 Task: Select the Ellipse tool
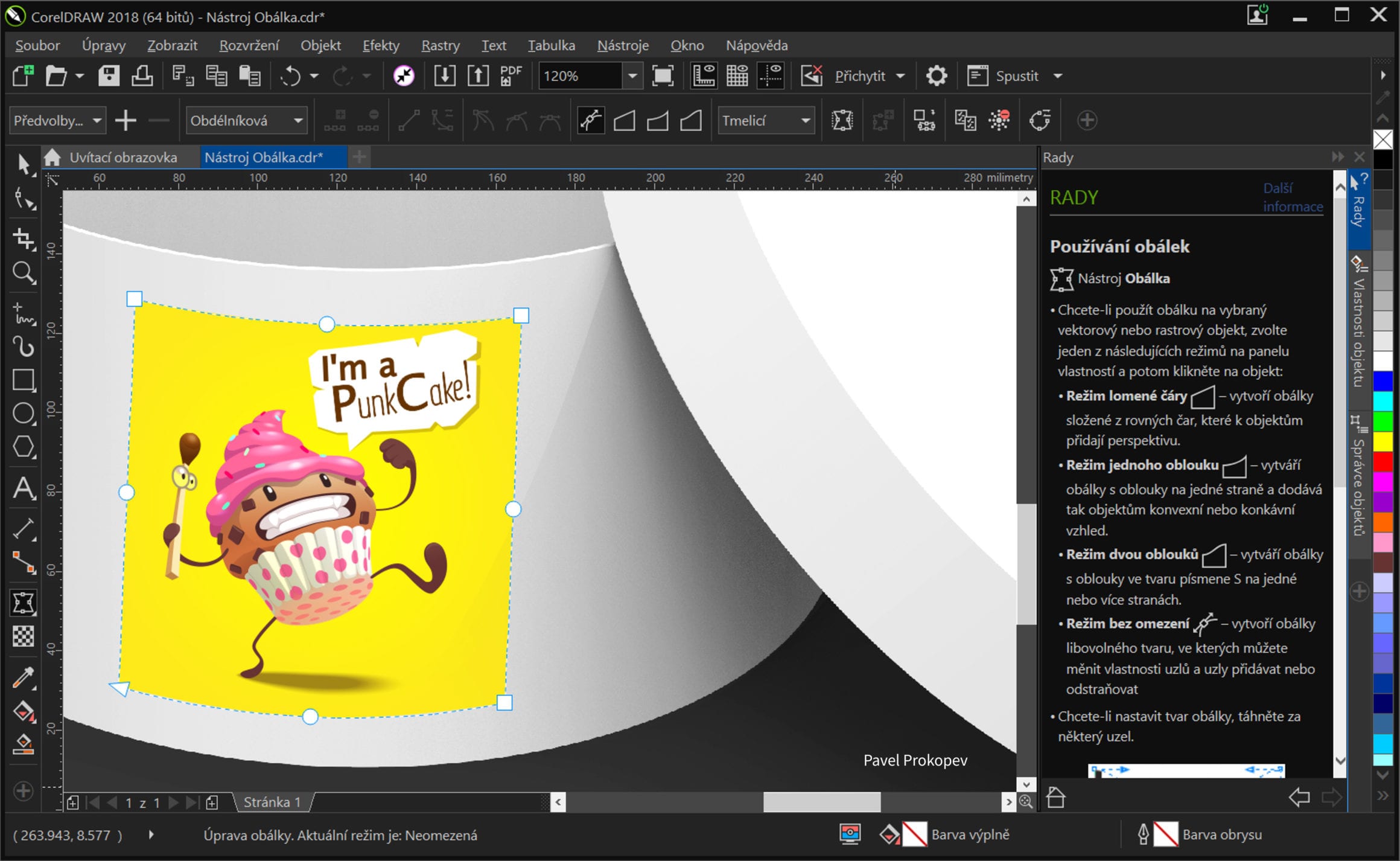point(24,414)
